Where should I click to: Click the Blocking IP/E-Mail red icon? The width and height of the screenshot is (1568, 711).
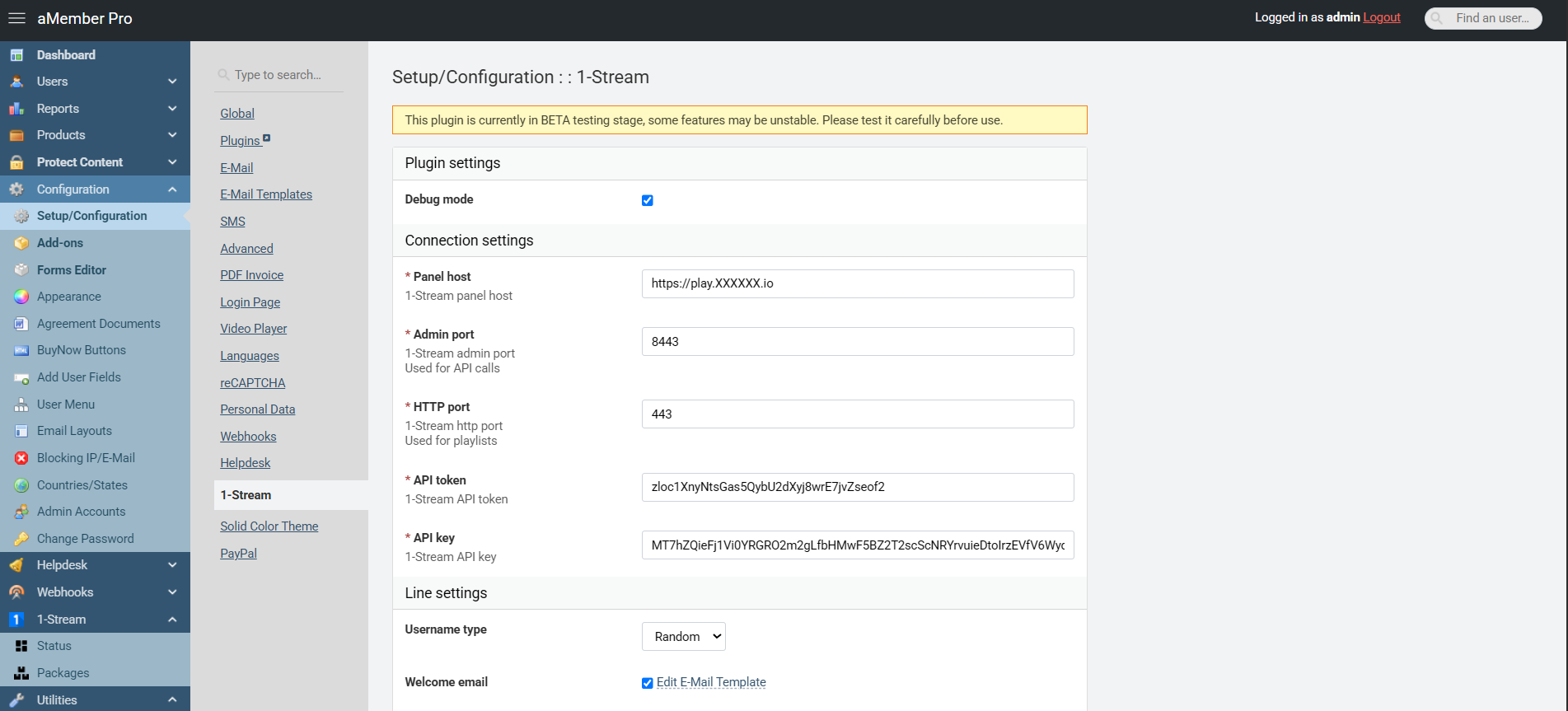(x=21, y=458)
